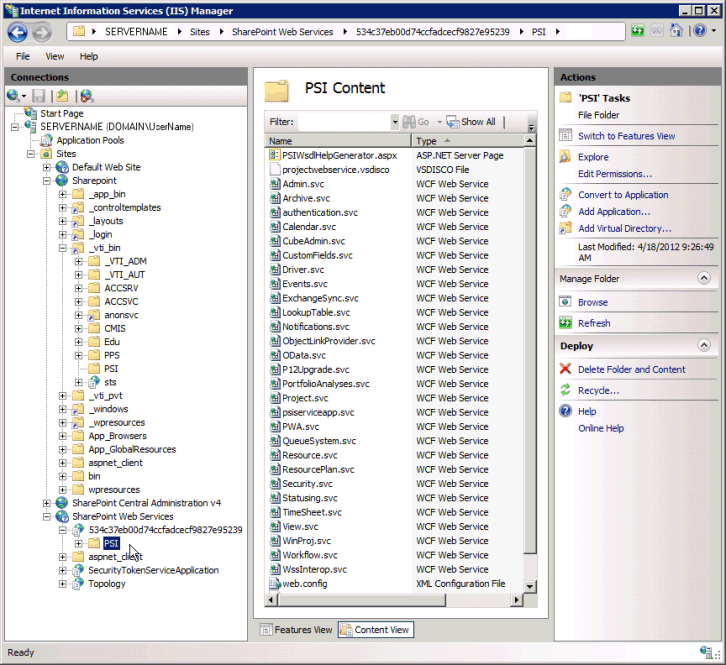Click the Show All filter icon
This screenshot has height=665, width=726.
pos(452,122)
